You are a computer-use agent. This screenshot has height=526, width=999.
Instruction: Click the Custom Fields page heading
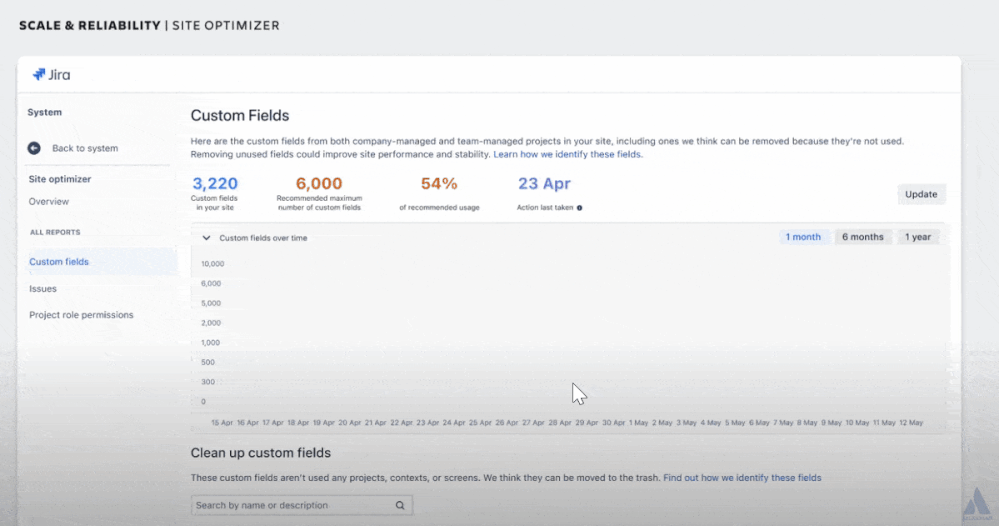tap(240, 115)
